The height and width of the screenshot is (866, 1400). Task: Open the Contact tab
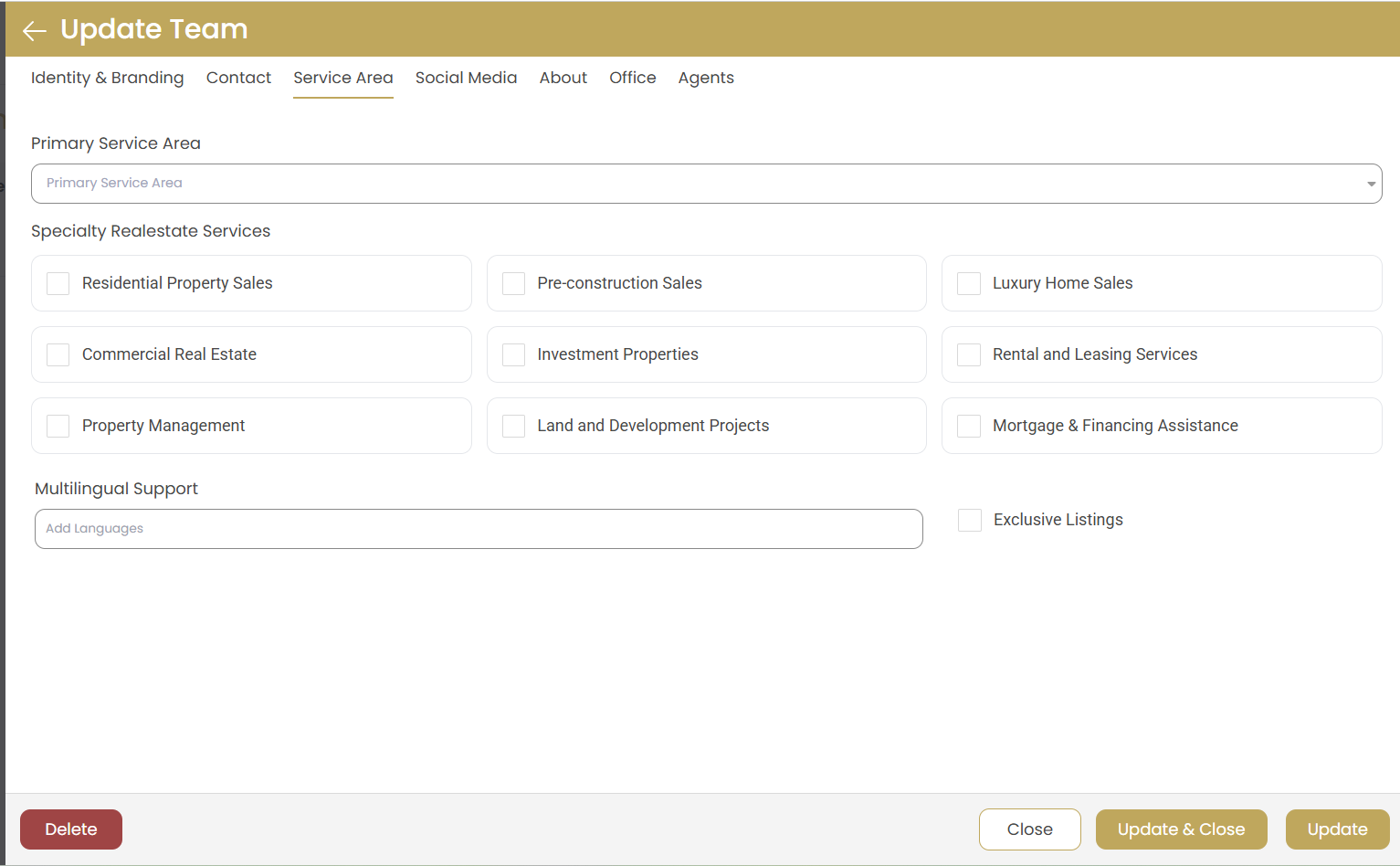tap(238, 78)
